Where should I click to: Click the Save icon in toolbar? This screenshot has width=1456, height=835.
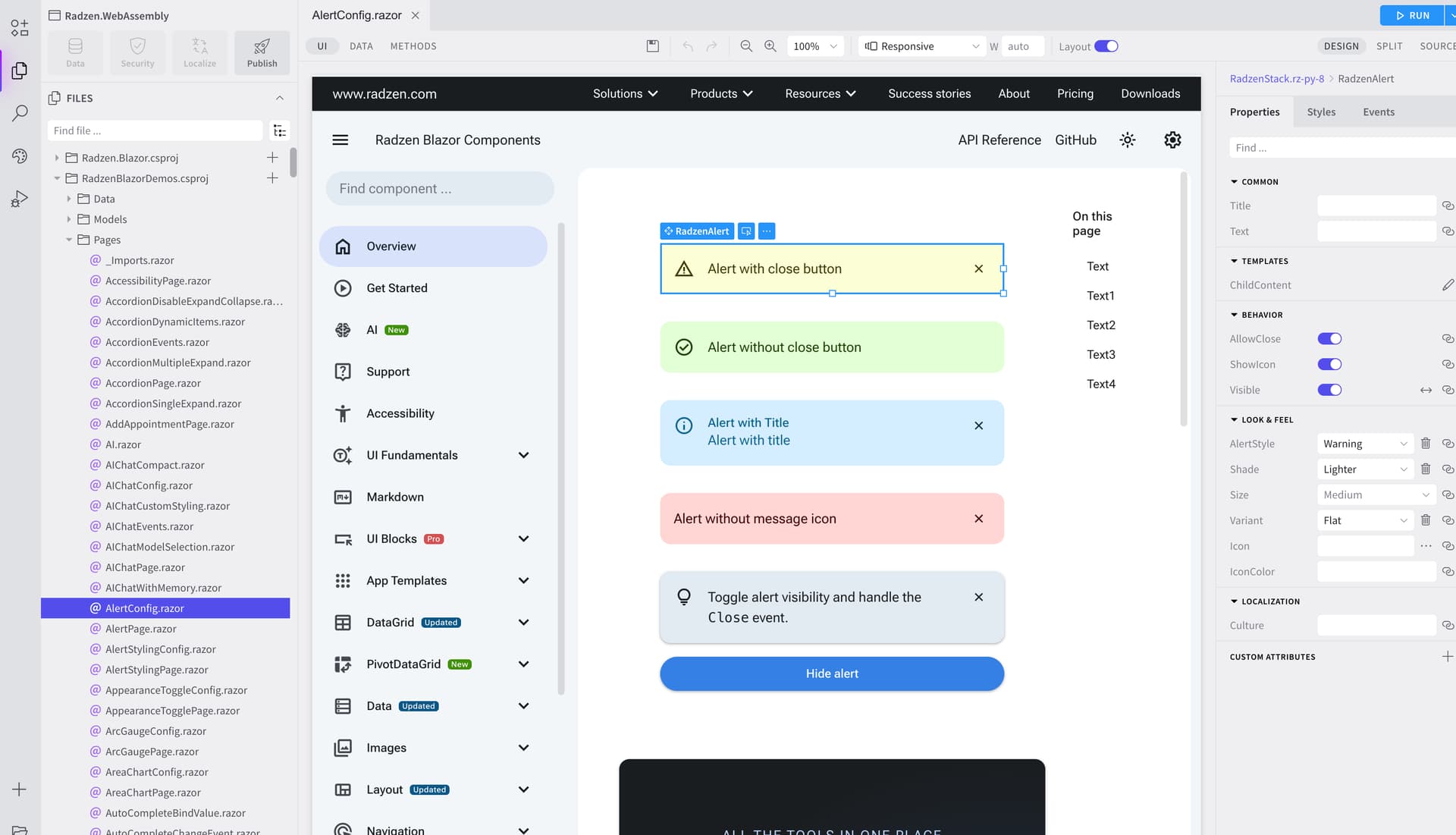click(652, 46)
